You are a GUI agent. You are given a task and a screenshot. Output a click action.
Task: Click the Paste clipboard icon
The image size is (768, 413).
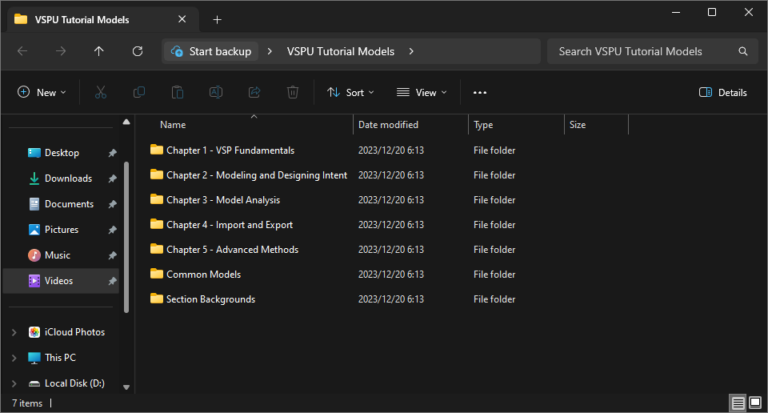[177, 92]
